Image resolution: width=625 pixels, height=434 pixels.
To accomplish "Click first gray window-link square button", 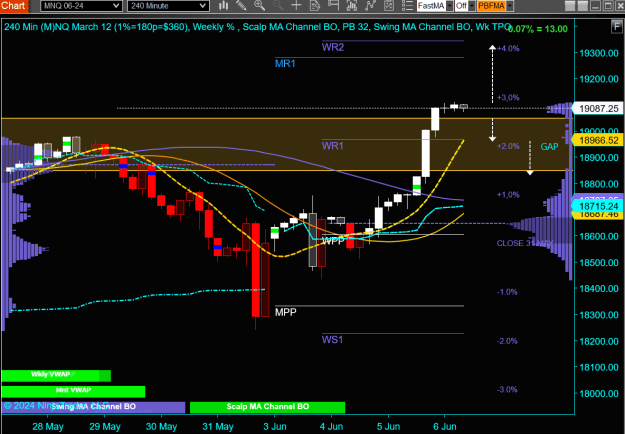I will (570, 6).
